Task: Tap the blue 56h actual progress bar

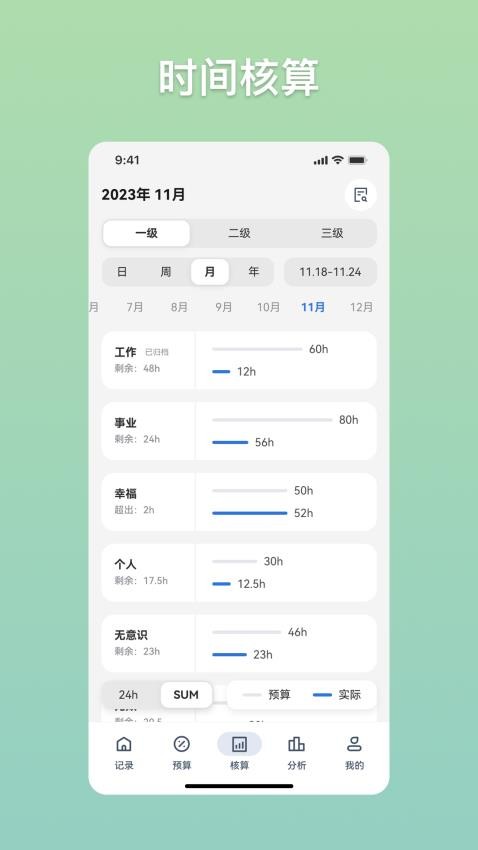Action: pos(230,442)
